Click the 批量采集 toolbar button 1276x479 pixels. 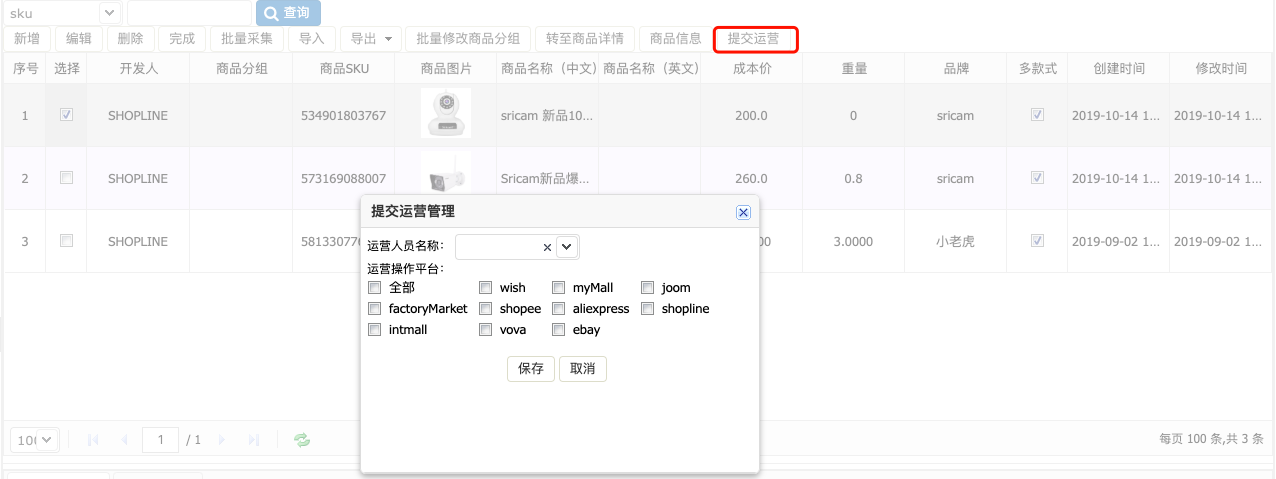pyautogui.click(x=247, y=39)
